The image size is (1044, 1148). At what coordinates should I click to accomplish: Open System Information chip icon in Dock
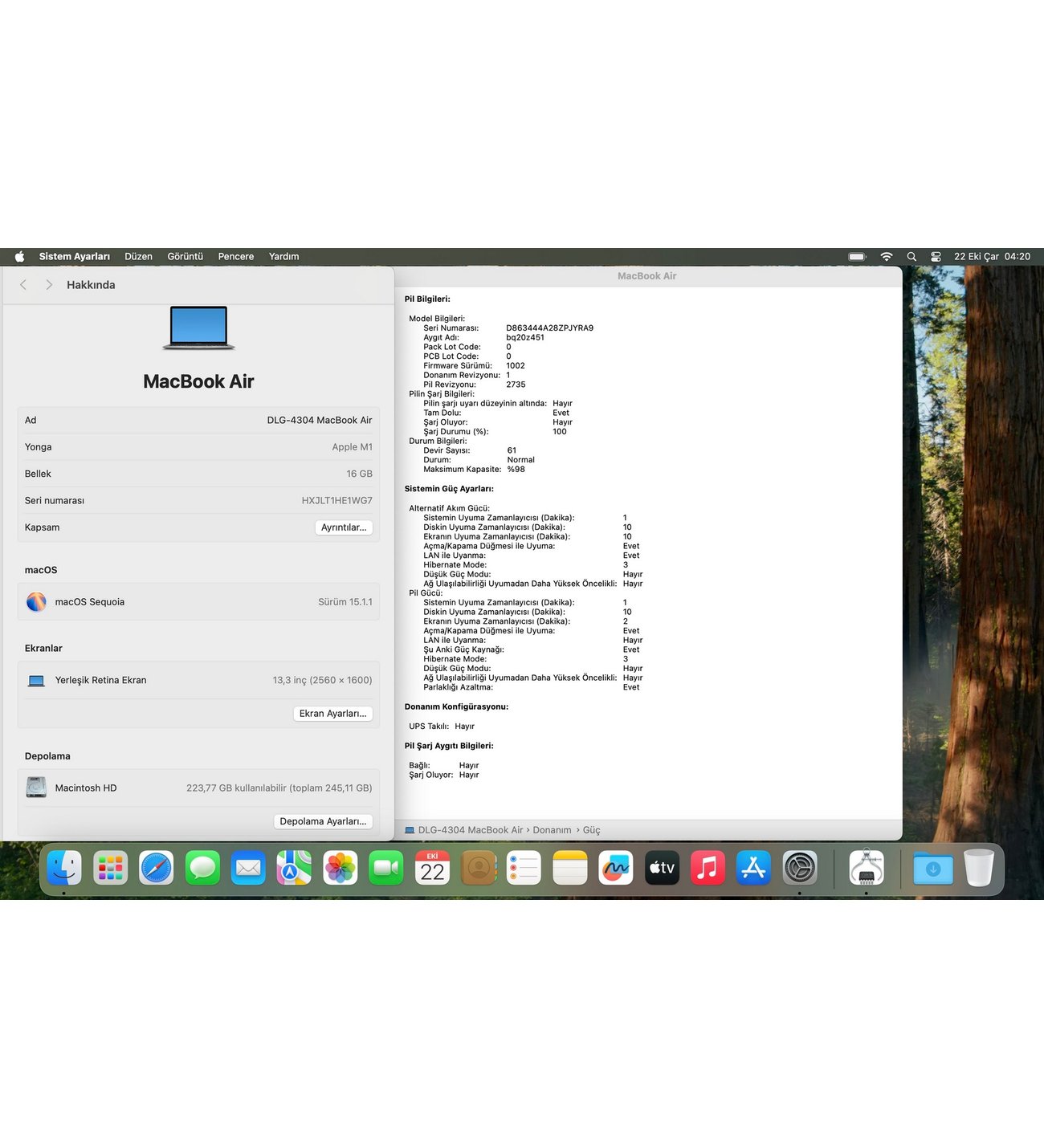tap(867, 868)
